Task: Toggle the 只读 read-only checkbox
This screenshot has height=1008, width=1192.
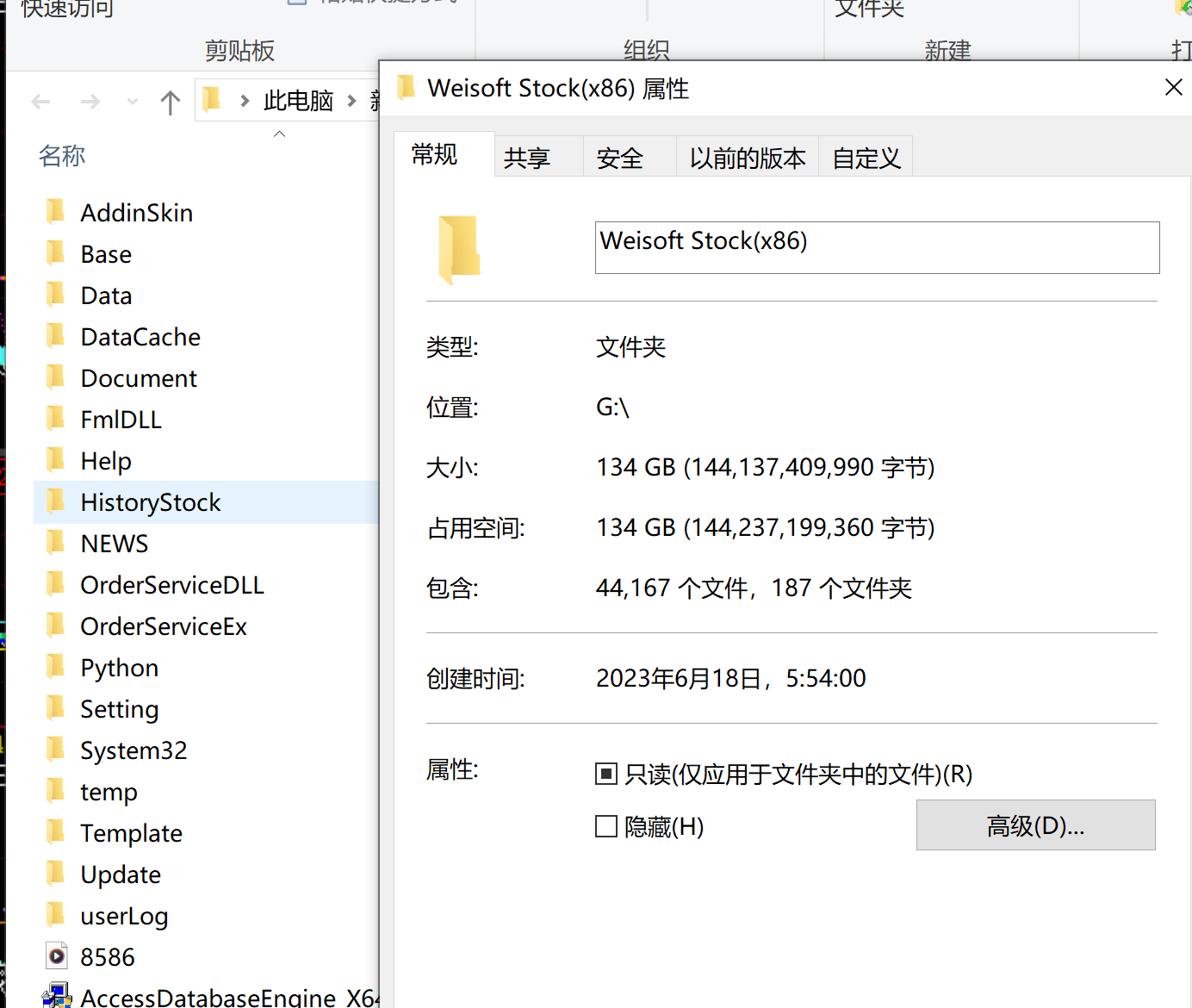Action: [606, 774]
